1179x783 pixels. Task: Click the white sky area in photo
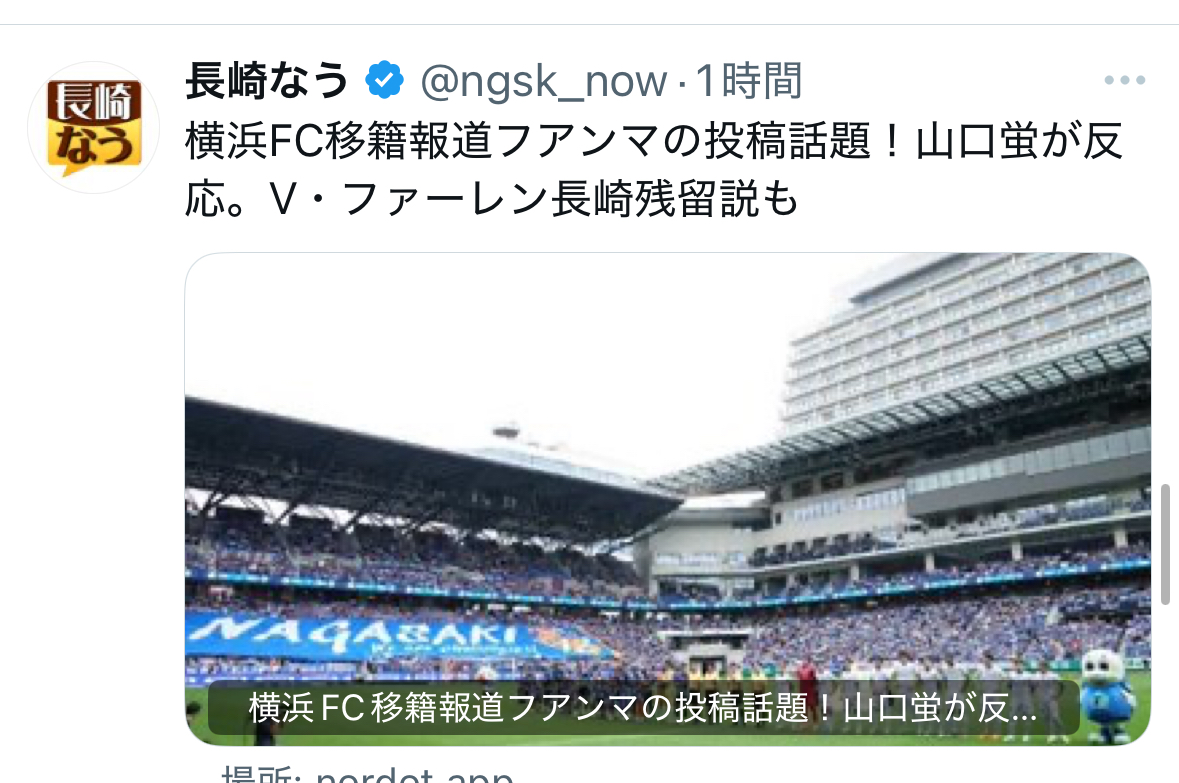pos(481,331)
